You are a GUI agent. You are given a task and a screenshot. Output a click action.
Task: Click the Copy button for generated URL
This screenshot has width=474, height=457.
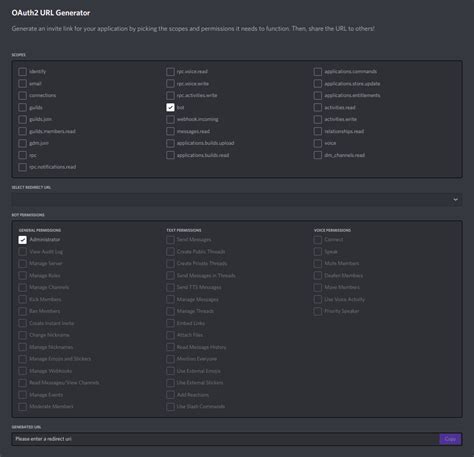[x=450, y=439]
